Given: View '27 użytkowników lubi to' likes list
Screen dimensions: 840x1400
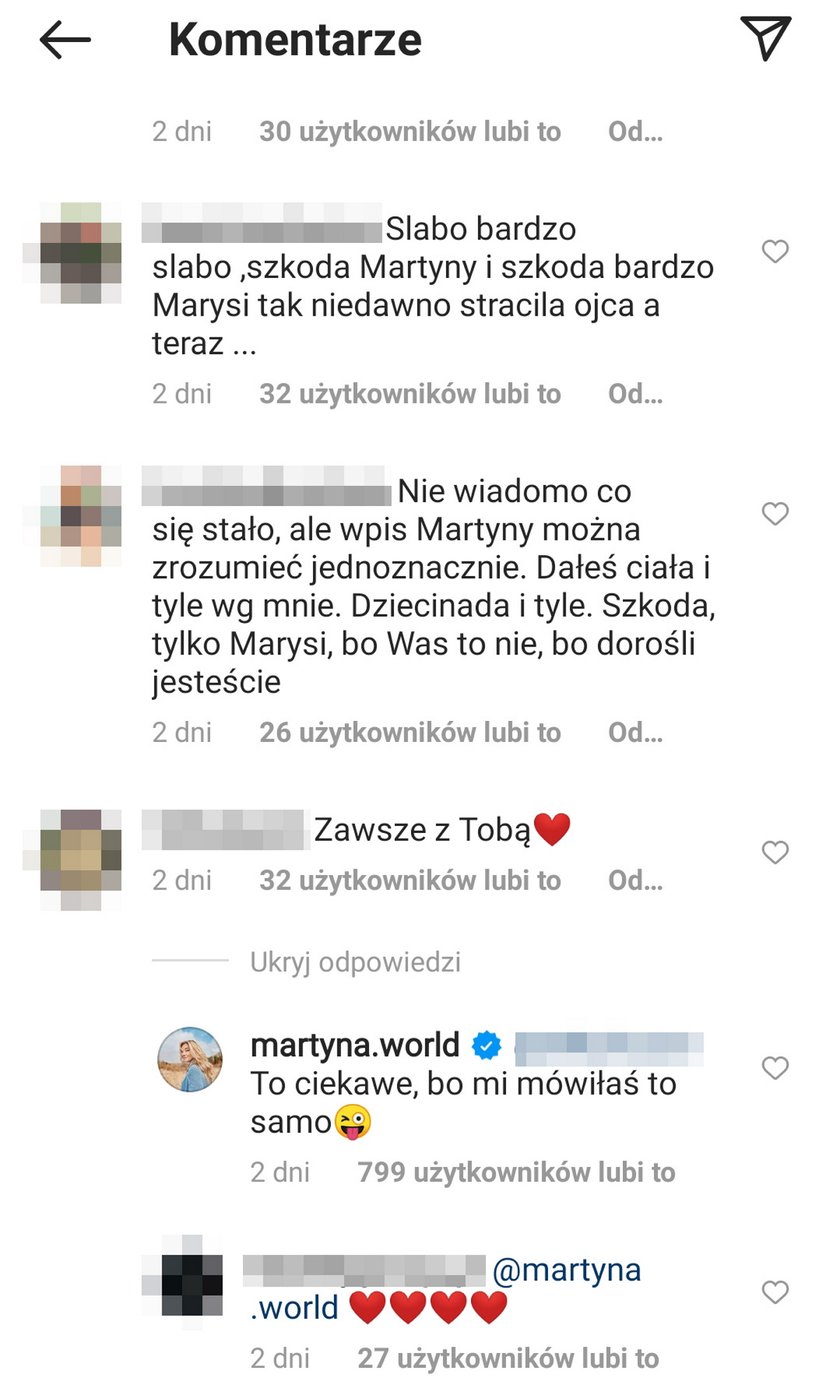Looking at the screenshot, I should pyautogui.click(x=508, y=1359).
